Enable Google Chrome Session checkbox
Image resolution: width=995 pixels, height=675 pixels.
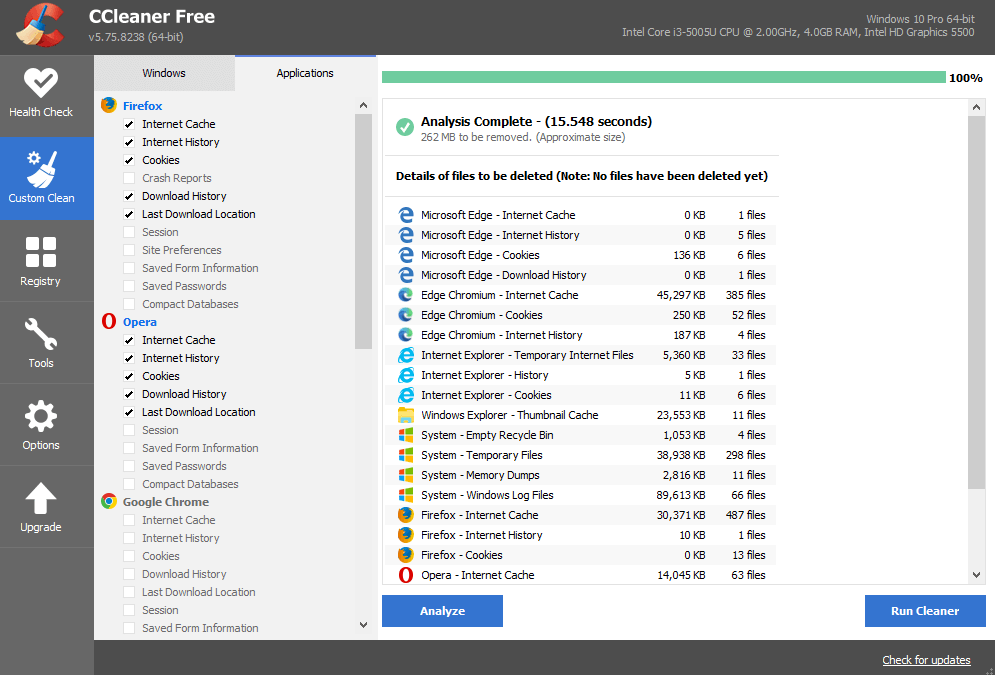(x=129, y=610)
